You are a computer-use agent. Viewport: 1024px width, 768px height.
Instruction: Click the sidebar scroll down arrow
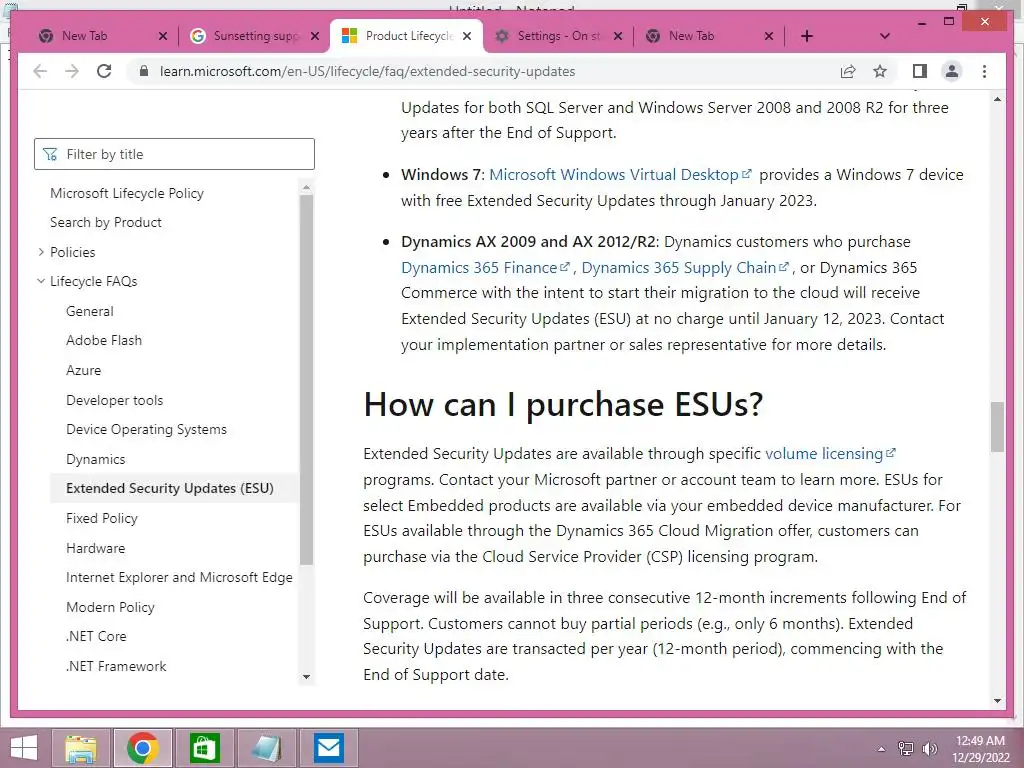click(x=306, y=677)
